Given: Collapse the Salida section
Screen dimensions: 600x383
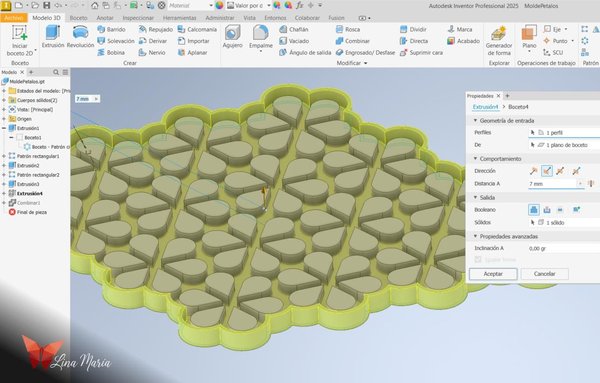Looking at the screenshot, I should click(475, 197).
